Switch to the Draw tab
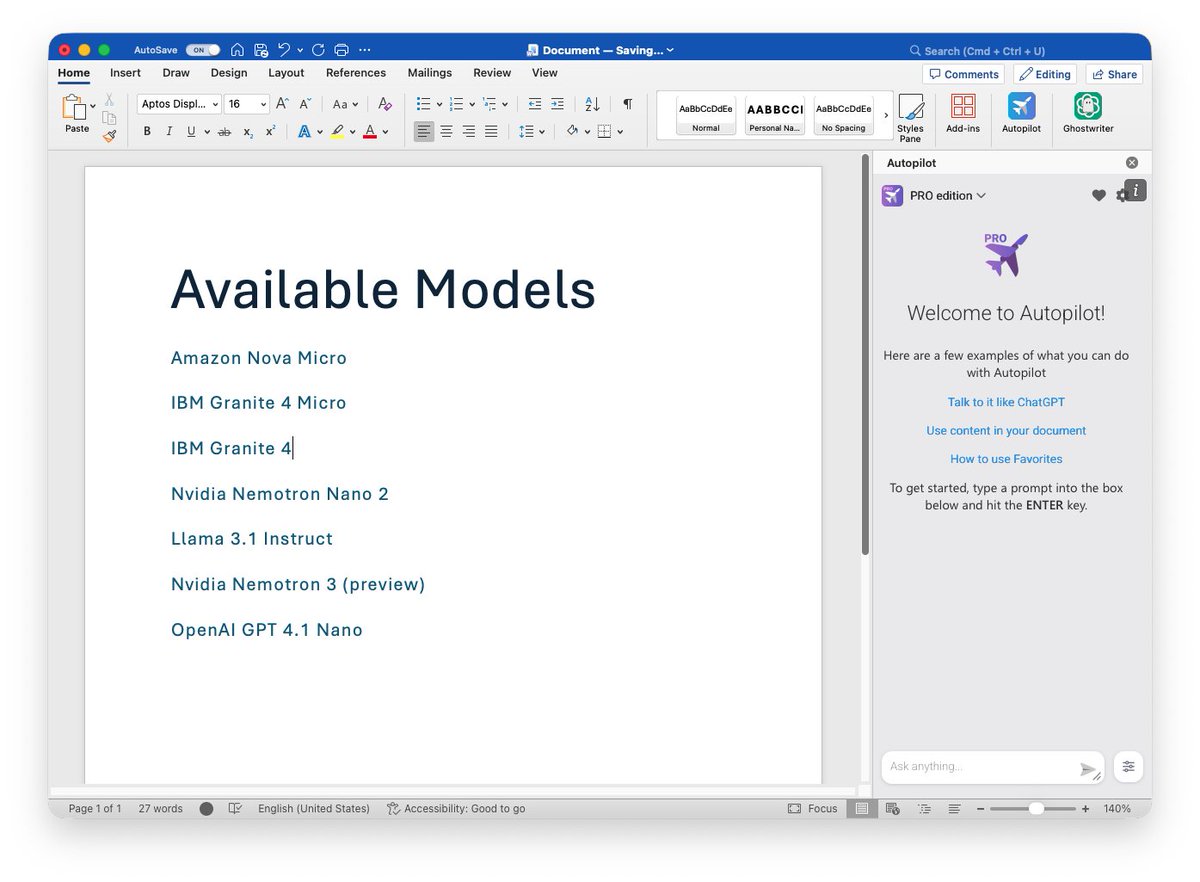Screen dimensions: 1200x882 coord(176,73)
